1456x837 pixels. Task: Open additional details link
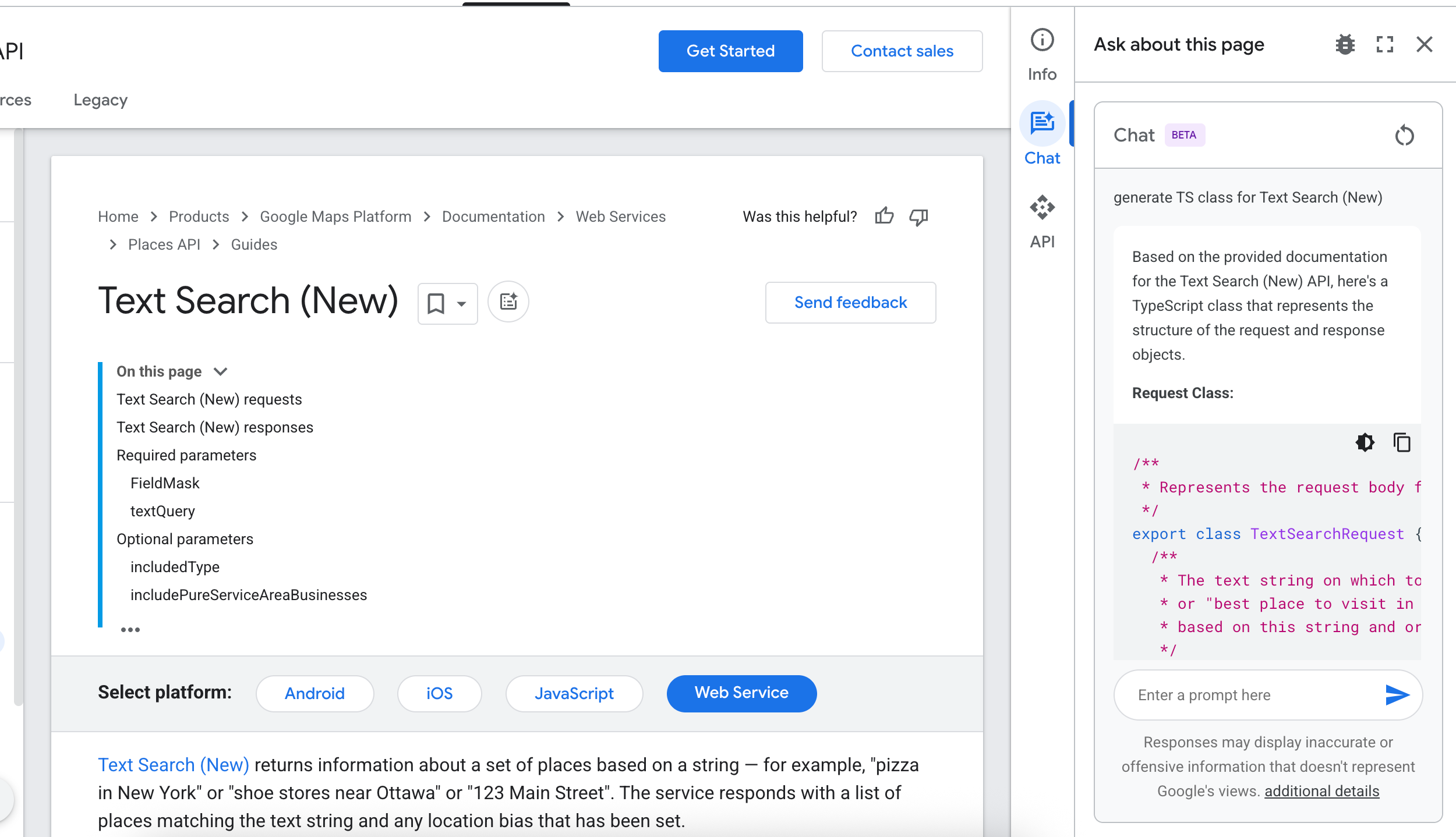1321,791
